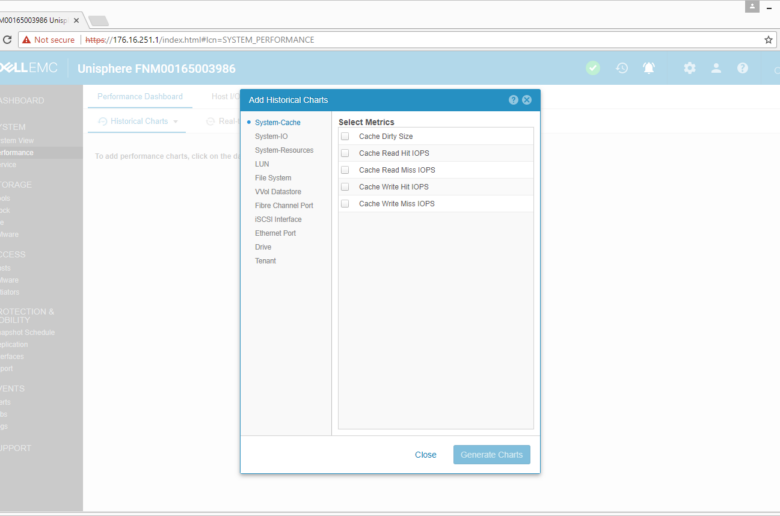The width and height of the screenshot is (780, 516).
Task: Open Snapshot Schedule in the sidebar
Action: 27,332
